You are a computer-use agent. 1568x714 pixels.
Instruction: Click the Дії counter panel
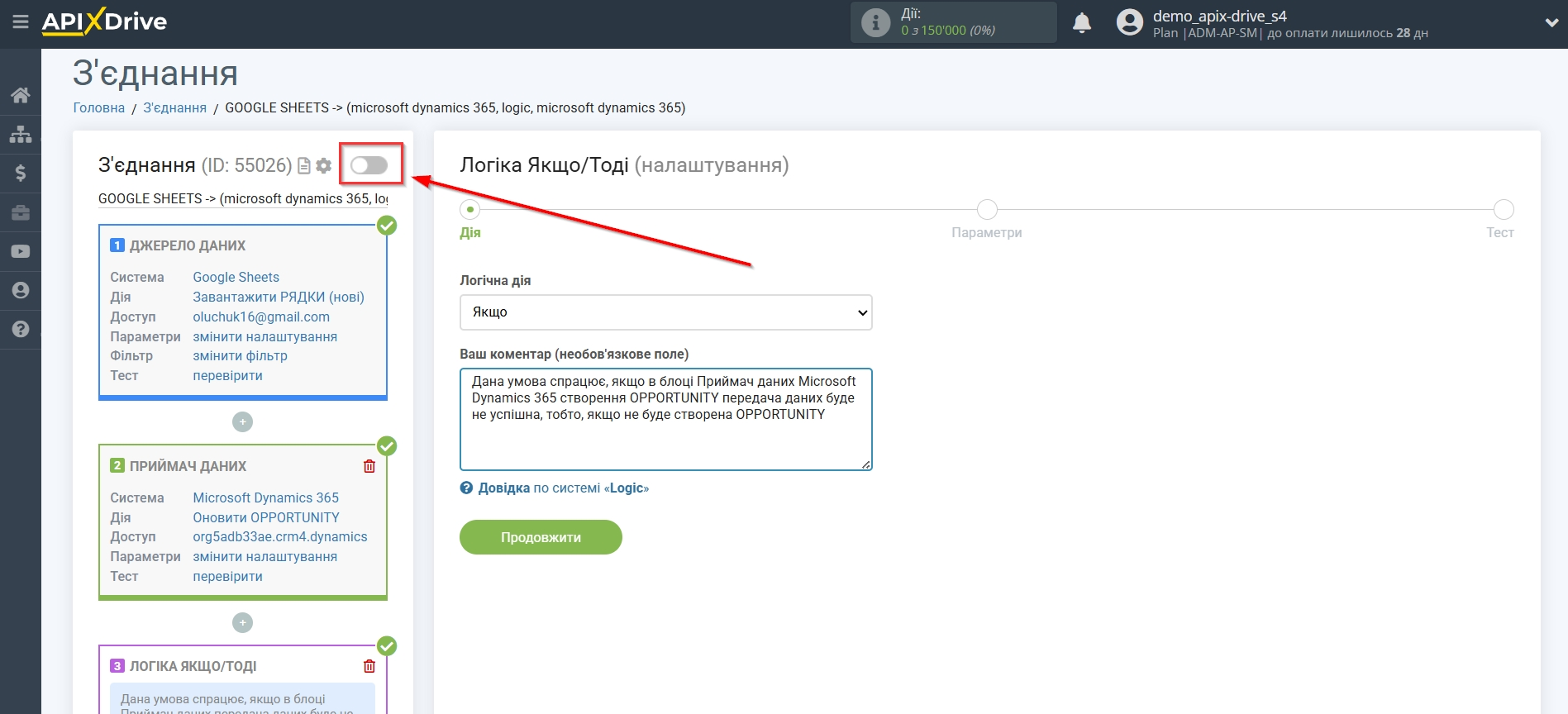coord(954,22)
